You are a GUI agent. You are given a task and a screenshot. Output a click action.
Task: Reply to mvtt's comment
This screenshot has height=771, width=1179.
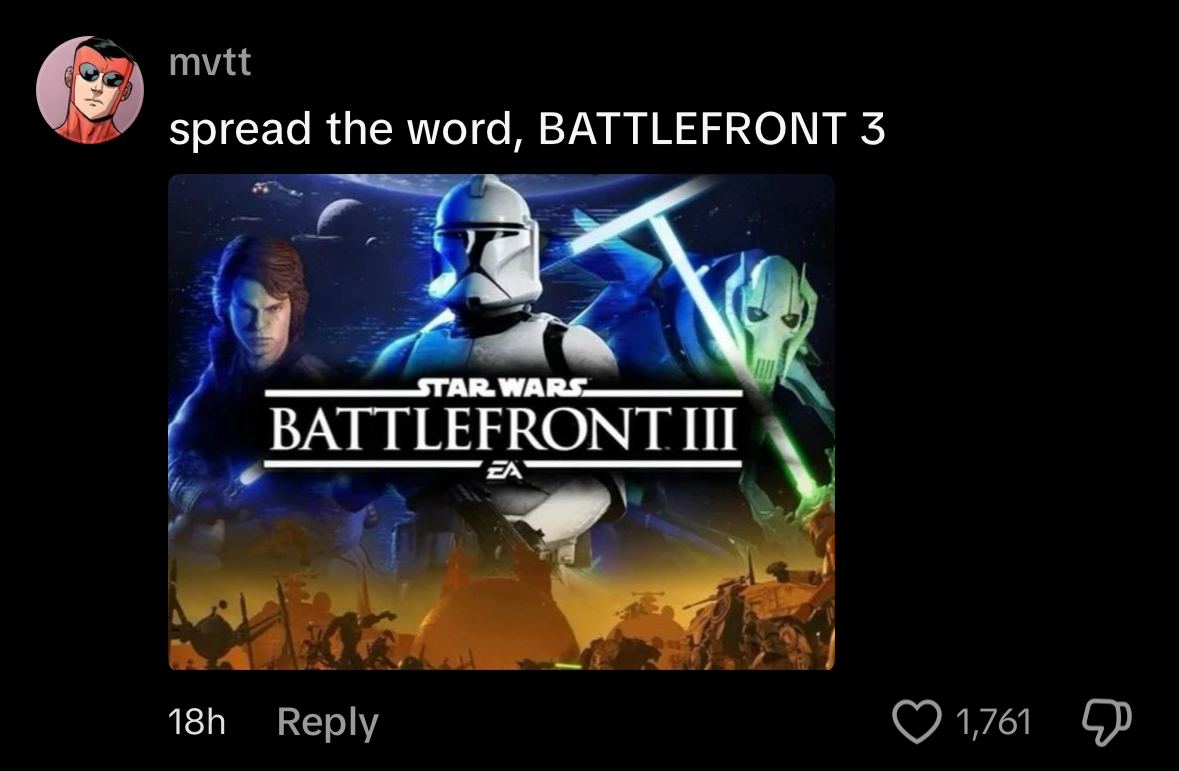point(328,722)
